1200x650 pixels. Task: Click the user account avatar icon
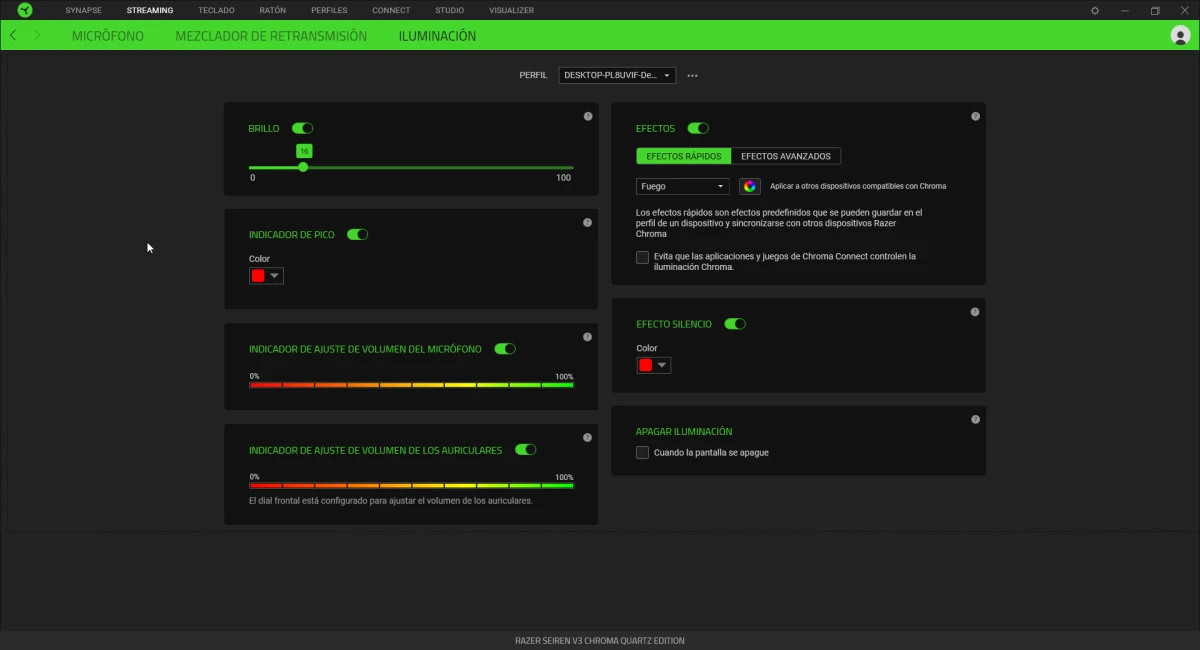point(1179,35)
